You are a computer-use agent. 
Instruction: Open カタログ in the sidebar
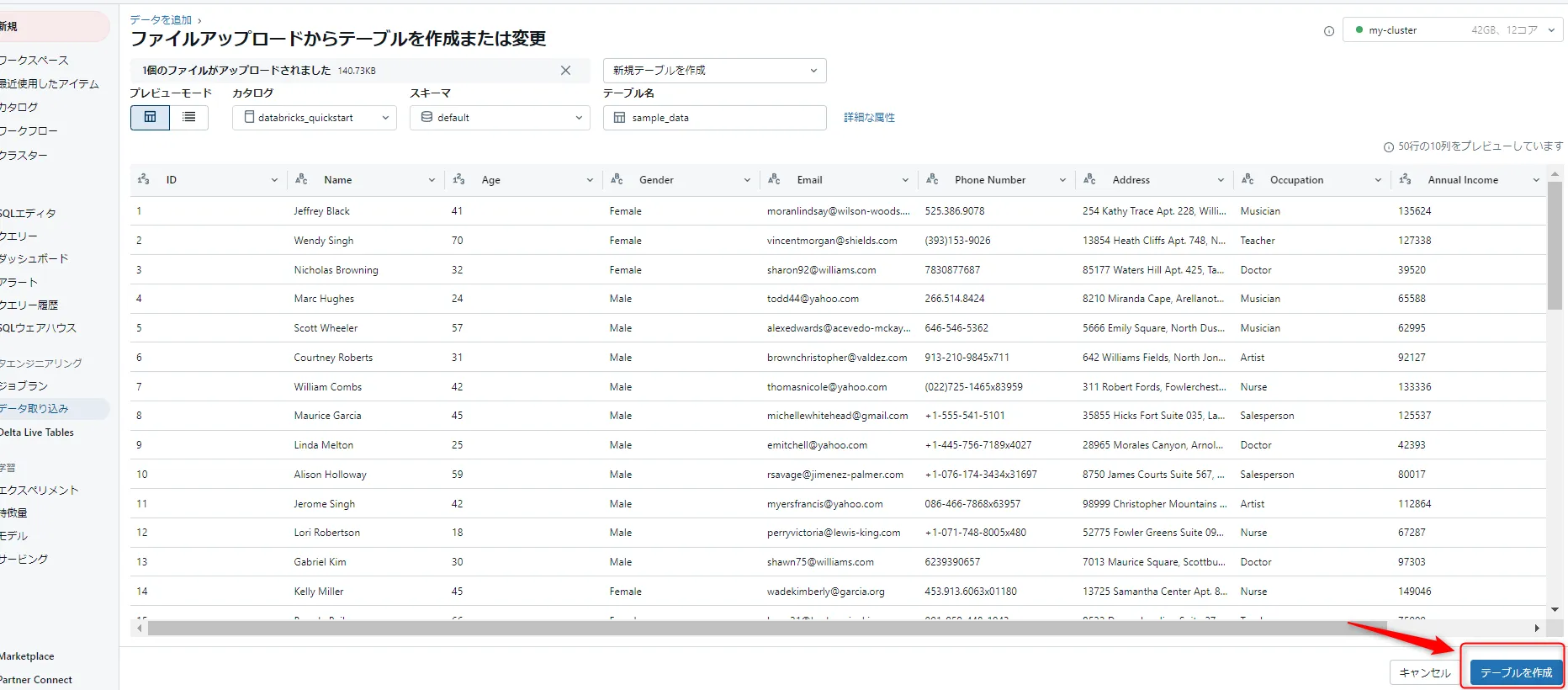click(x=19, y=108)
